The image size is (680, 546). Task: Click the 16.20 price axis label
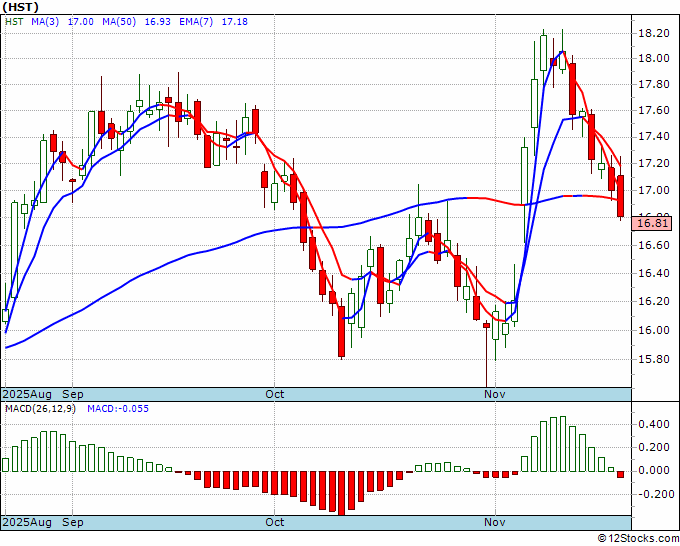tap(654, 301)
